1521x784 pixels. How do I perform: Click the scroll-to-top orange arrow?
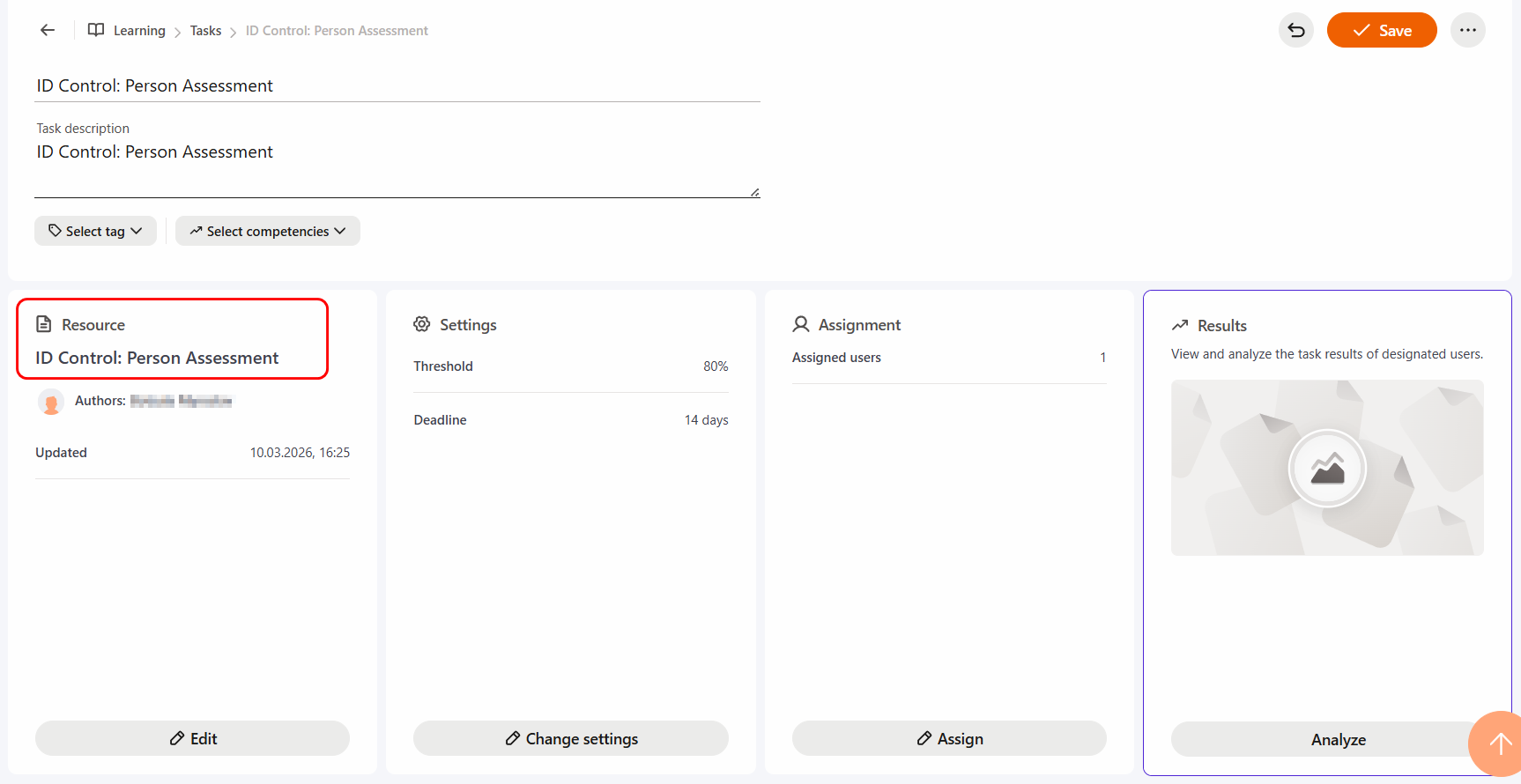pyautogui.click(x=1499, y=743)
